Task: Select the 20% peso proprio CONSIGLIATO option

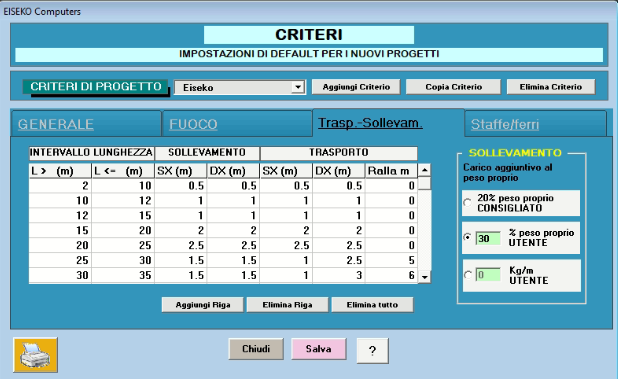Action: click(x=467, y=203)
